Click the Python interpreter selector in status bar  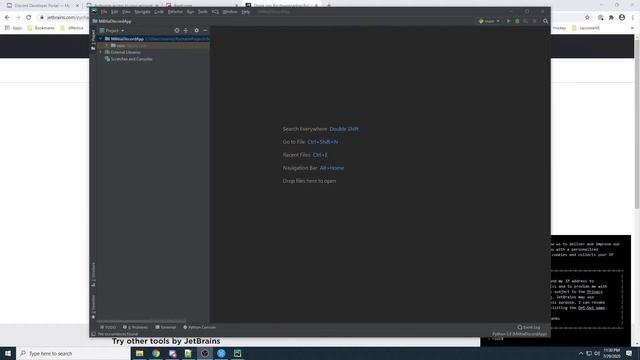tap(519, 334)
